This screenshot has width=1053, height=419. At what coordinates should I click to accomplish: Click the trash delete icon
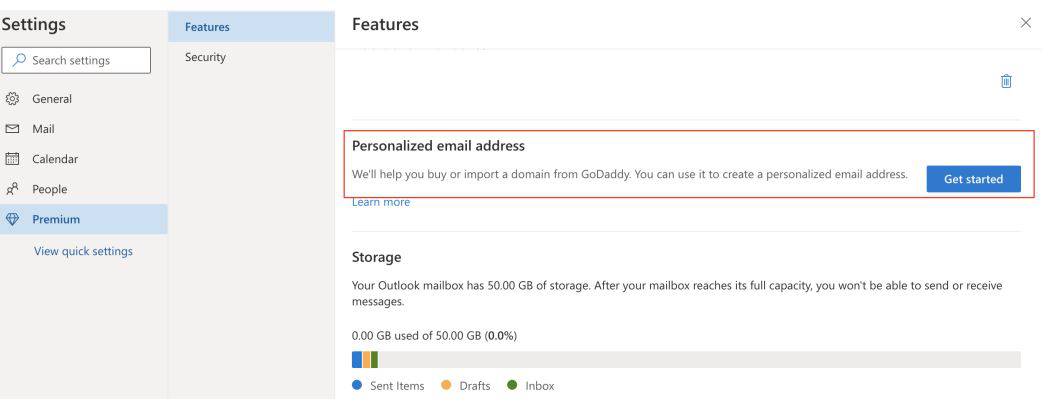(1006, 81)
